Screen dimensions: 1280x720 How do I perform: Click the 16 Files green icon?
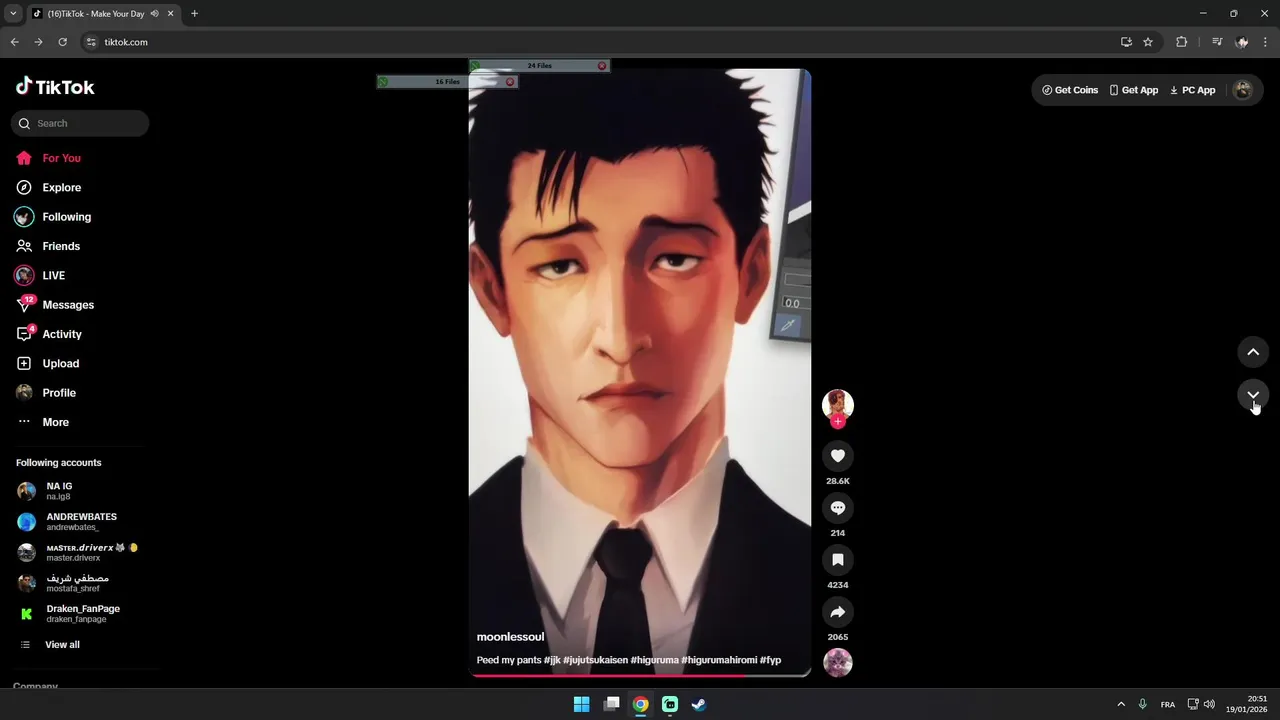coord(383,82)
